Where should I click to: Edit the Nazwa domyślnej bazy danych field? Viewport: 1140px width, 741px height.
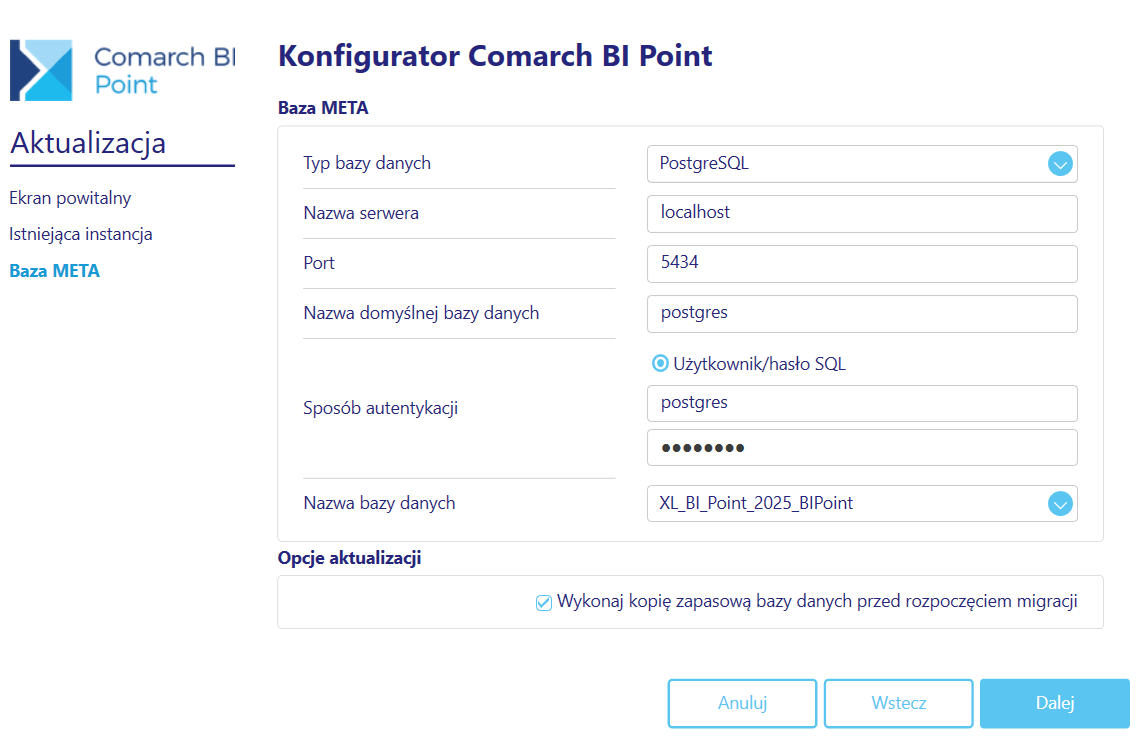pyautogui.click(x=861, y=313)
